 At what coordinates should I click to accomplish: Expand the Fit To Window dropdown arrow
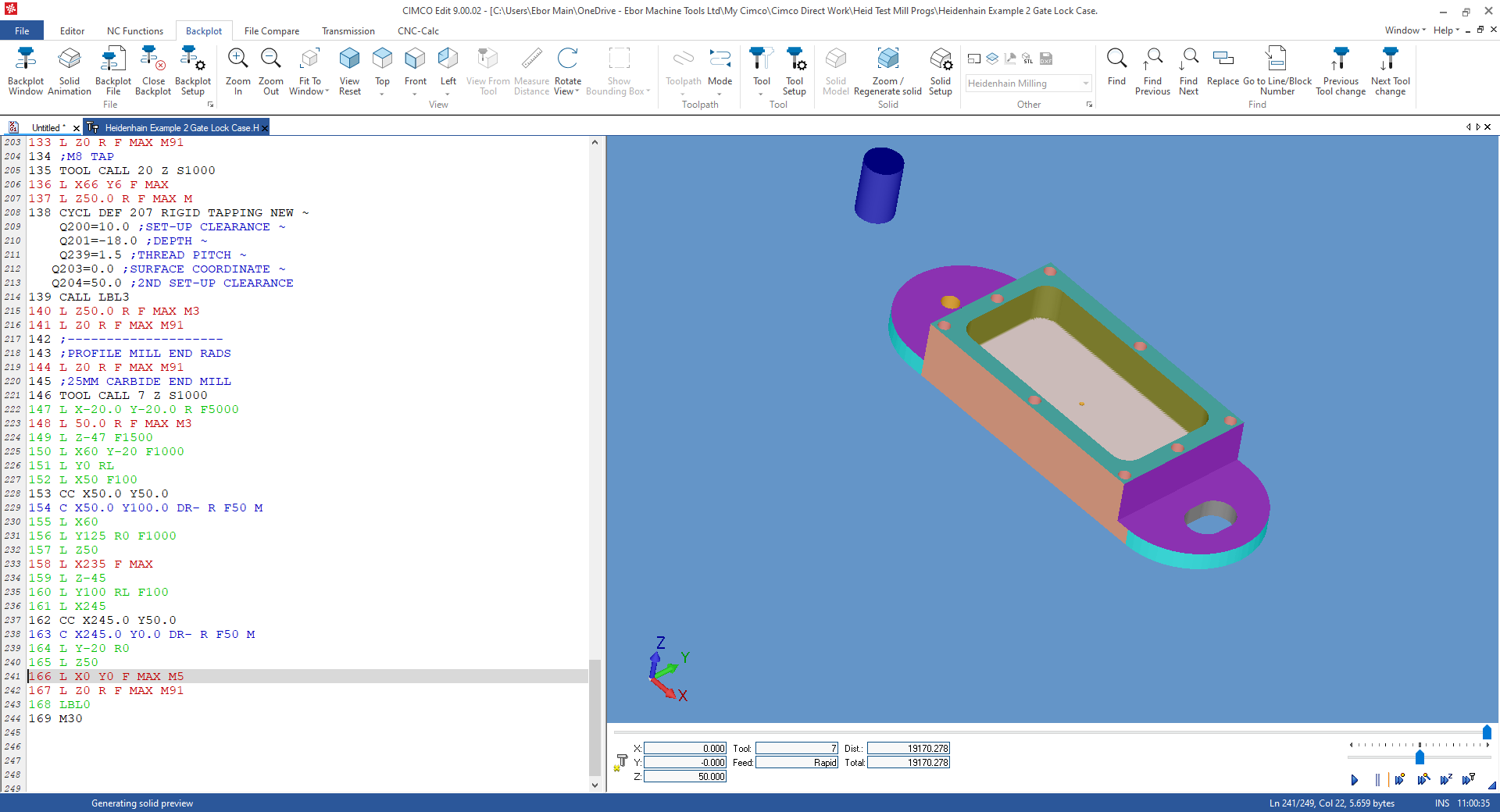click(x=327, y=92)
